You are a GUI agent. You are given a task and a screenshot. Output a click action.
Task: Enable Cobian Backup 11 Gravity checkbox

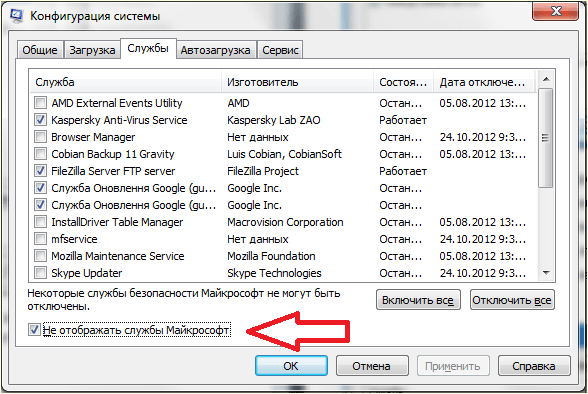coord(40,154)
